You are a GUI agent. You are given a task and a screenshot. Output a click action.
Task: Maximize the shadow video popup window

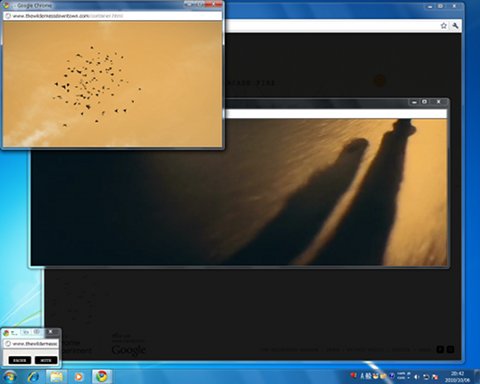point(424,102)
